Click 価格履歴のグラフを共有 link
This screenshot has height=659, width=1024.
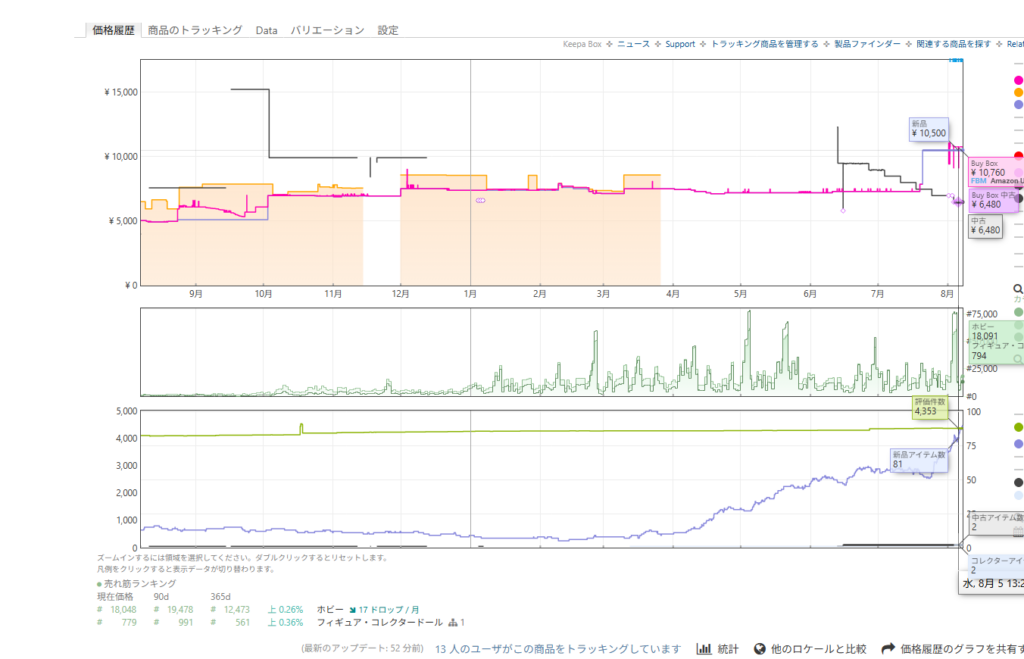click(x=962, y=649)
